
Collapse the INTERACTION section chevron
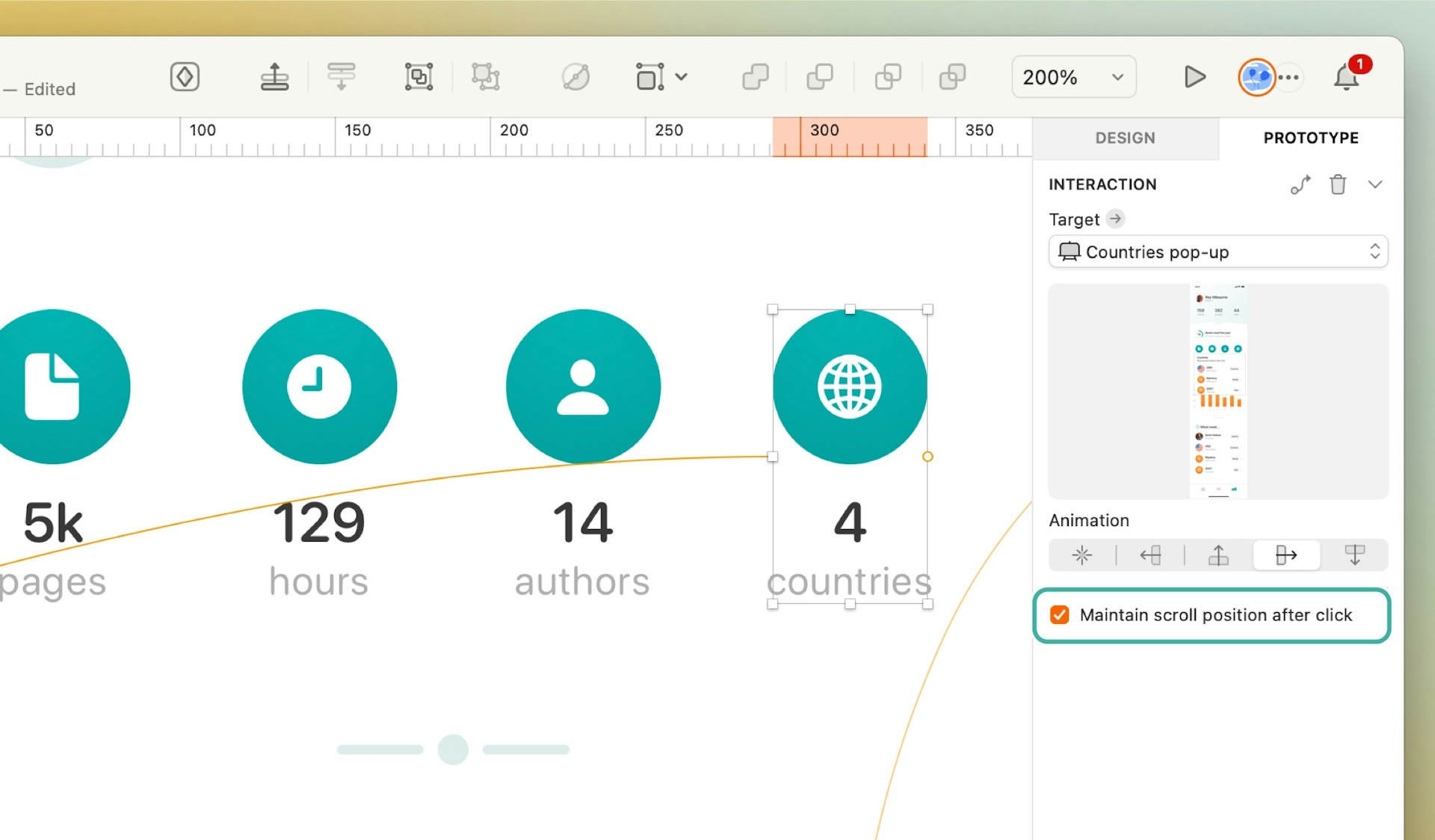tap(1375, 185)
